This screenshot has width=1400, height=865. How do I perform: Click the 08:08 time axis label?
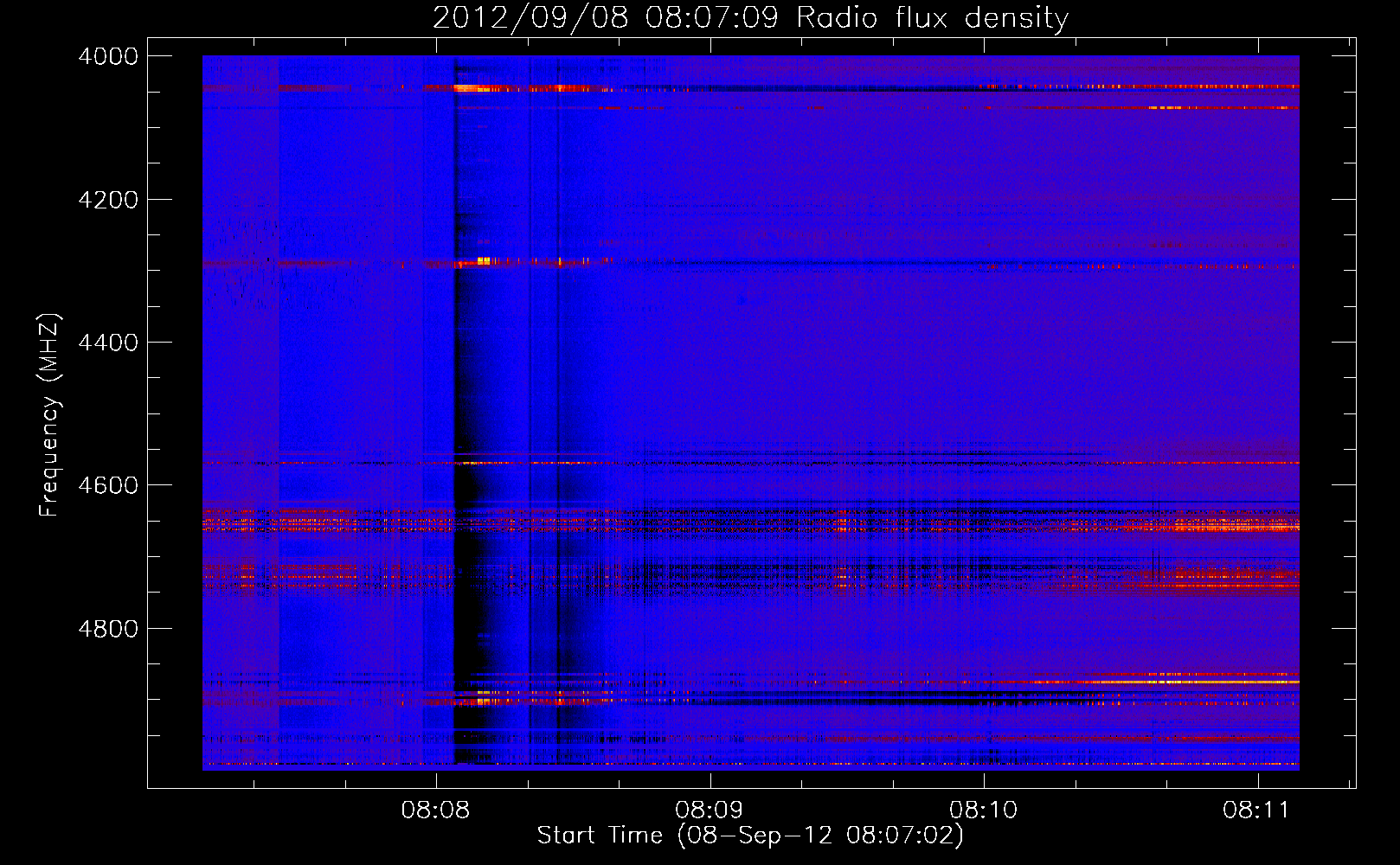[x=435, y=811]
